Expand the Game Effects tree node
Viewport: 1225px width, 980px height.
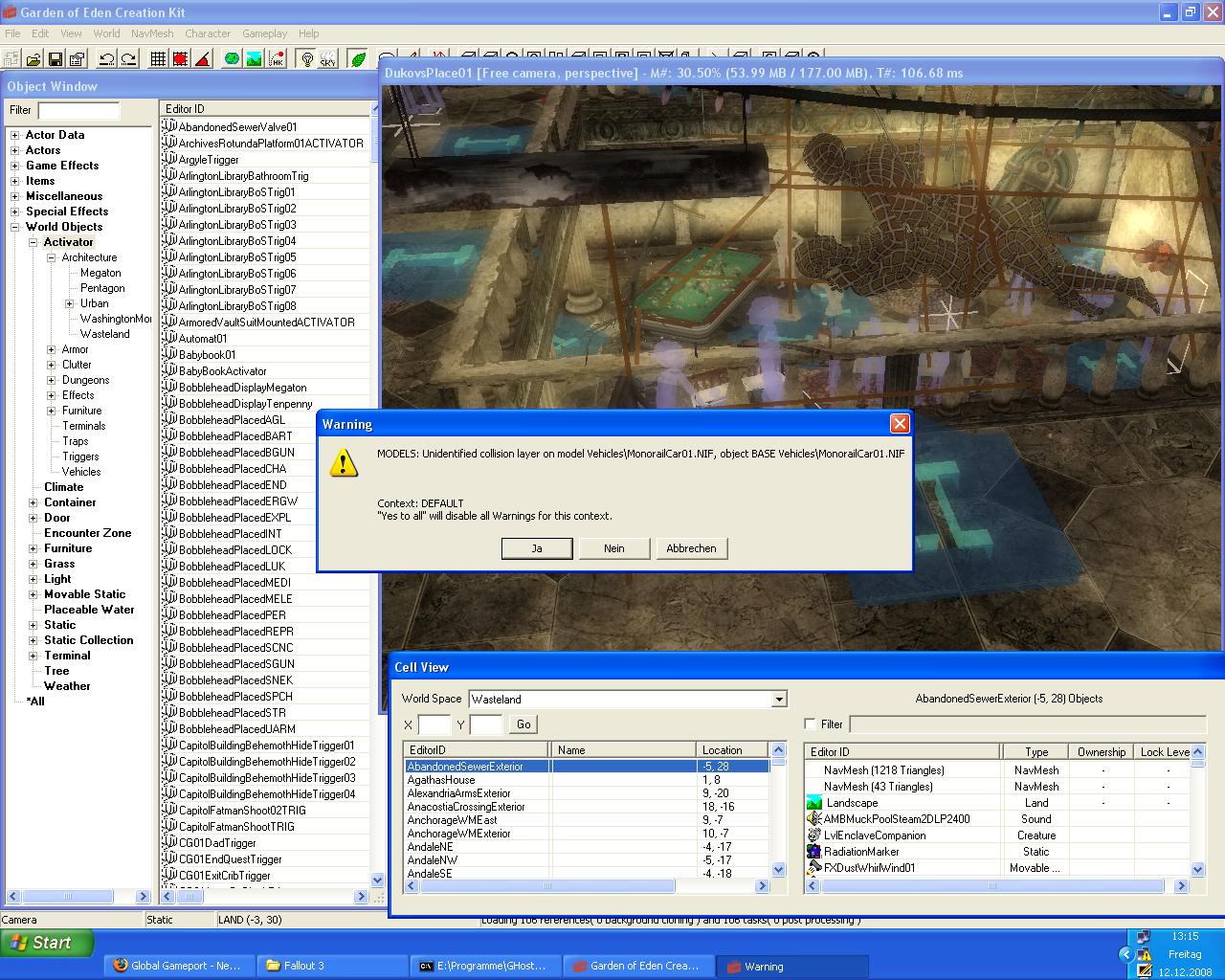15,166
